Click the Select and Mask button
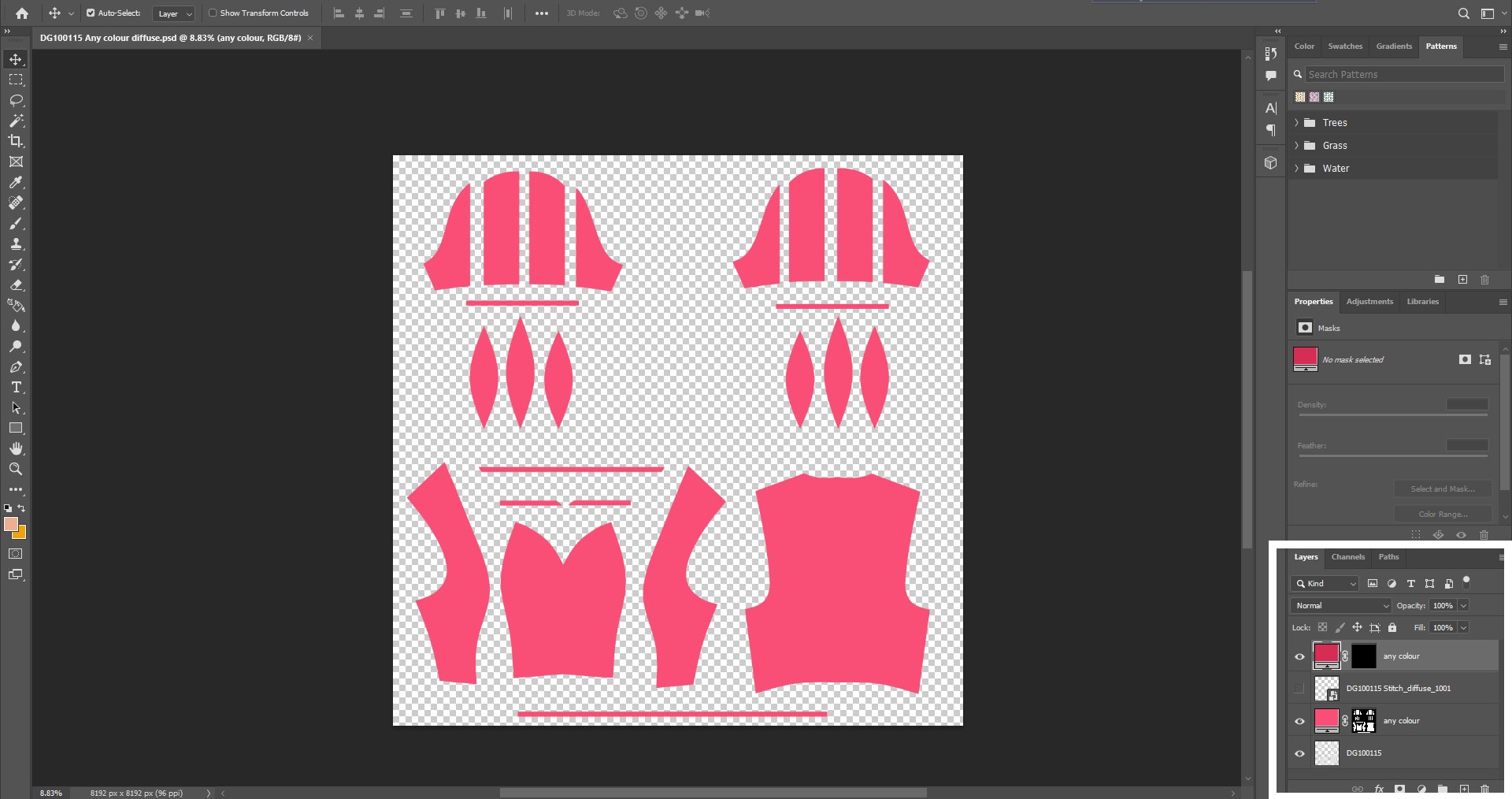Viewport: 1512px width, 799px height. [1442, 489]
